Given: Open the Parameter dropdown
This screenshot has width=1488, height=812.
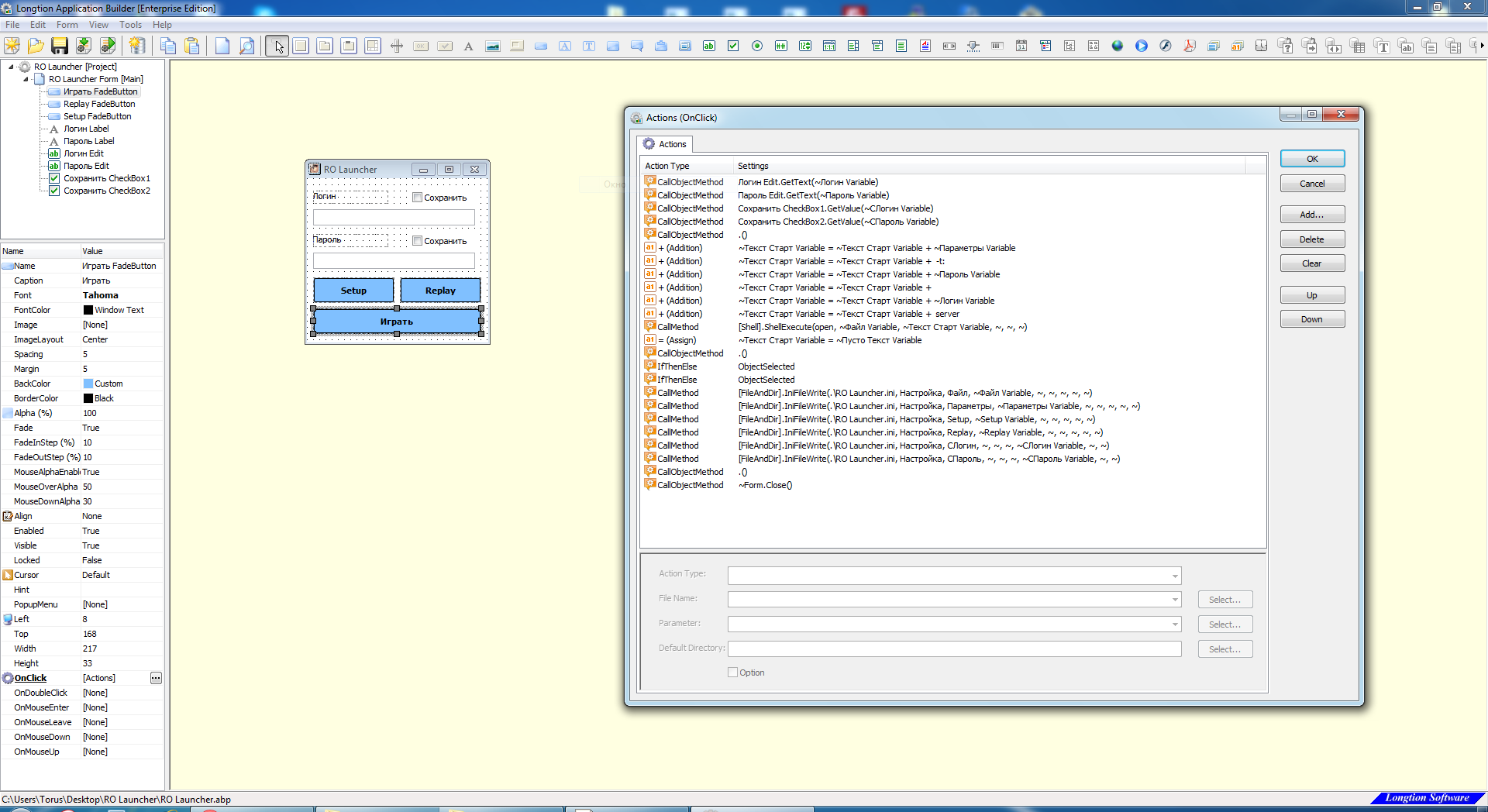Looking at the screenshot, I should click(1175, 624).
